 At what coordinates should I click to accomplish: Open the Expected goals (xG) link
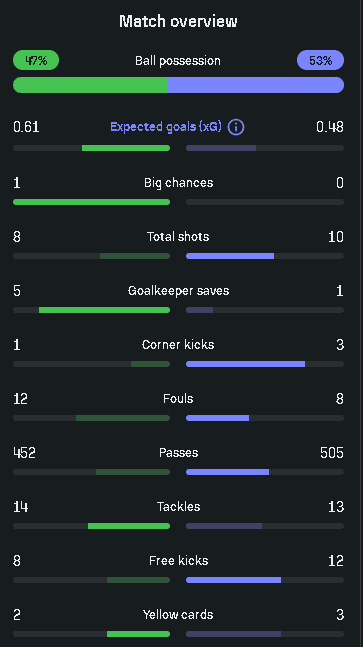tap(166, 127)
